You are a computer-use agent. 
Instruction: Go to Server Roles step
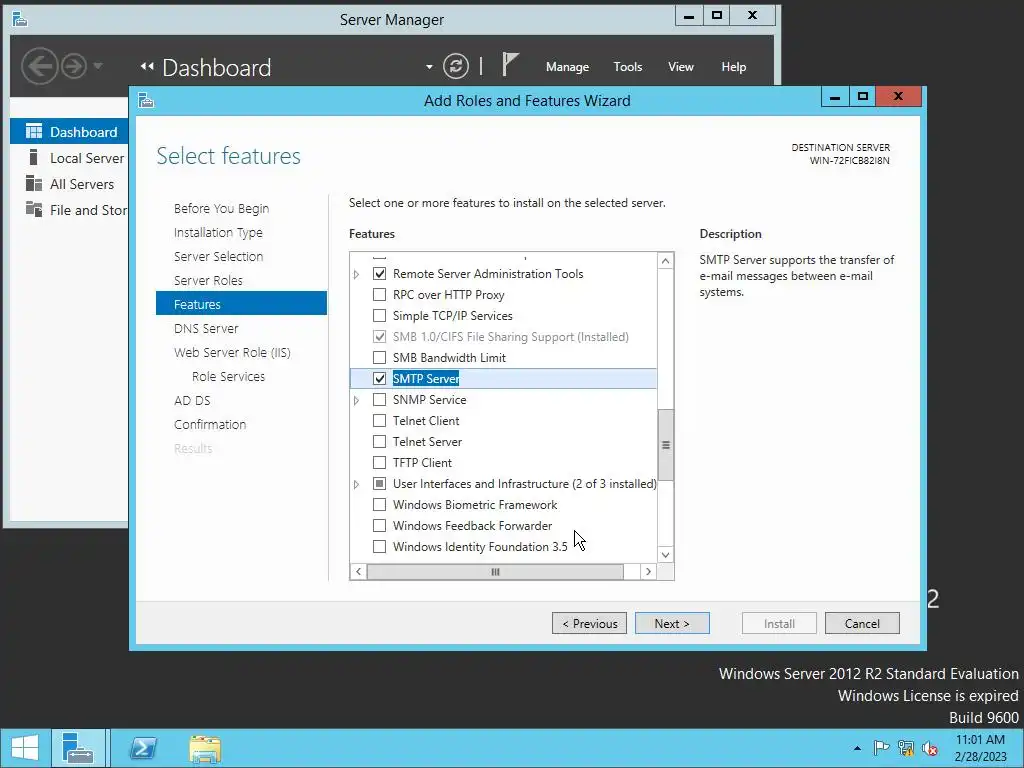[x=208, y=280]
